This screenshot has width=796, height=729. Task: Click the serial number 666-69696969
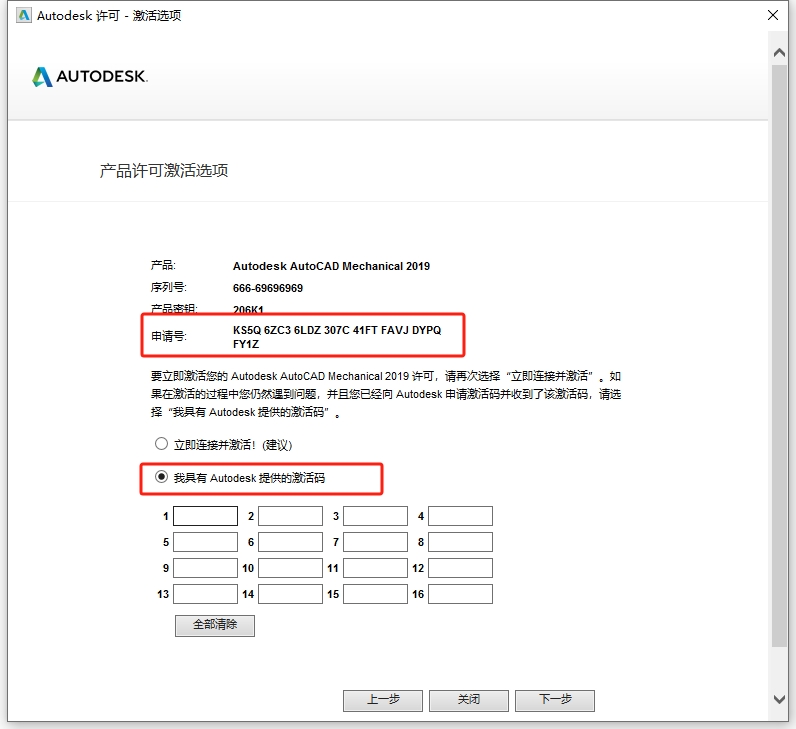pos(268,288)
